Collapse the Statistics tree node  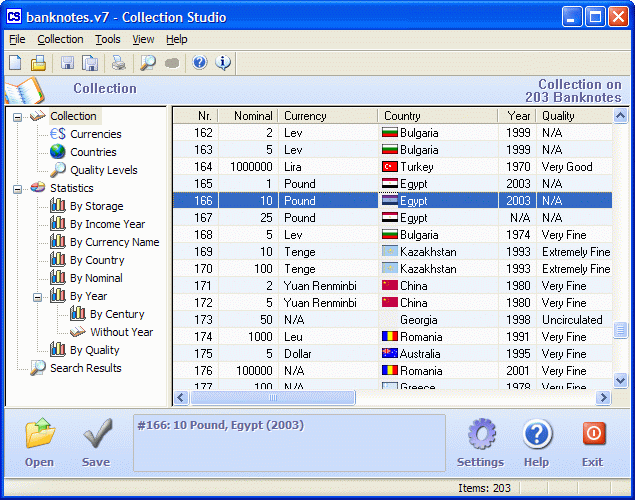click(x=17, y=189)
